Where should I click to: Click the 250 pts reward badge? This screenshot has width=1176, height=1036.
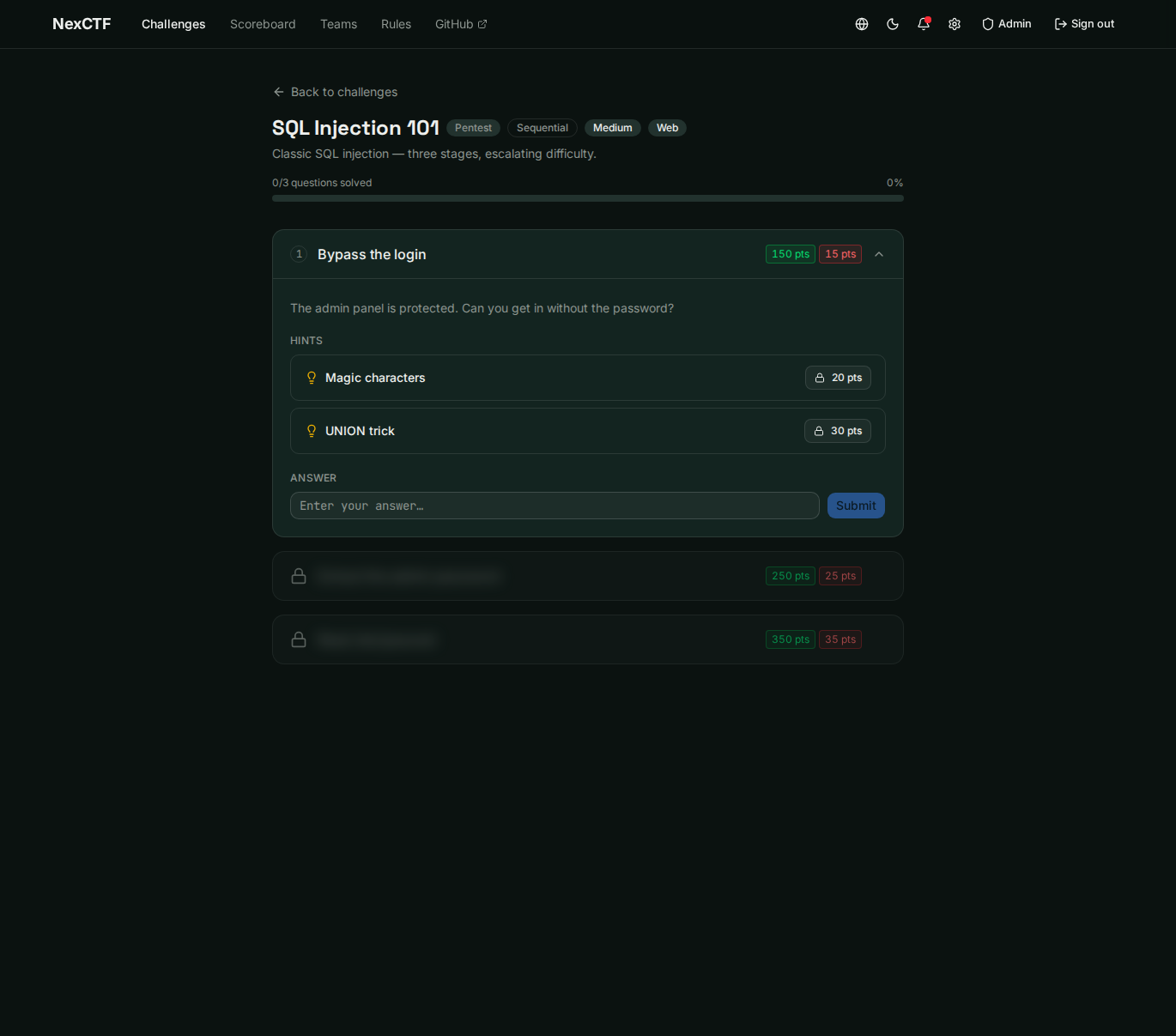[x=791, y=576]
